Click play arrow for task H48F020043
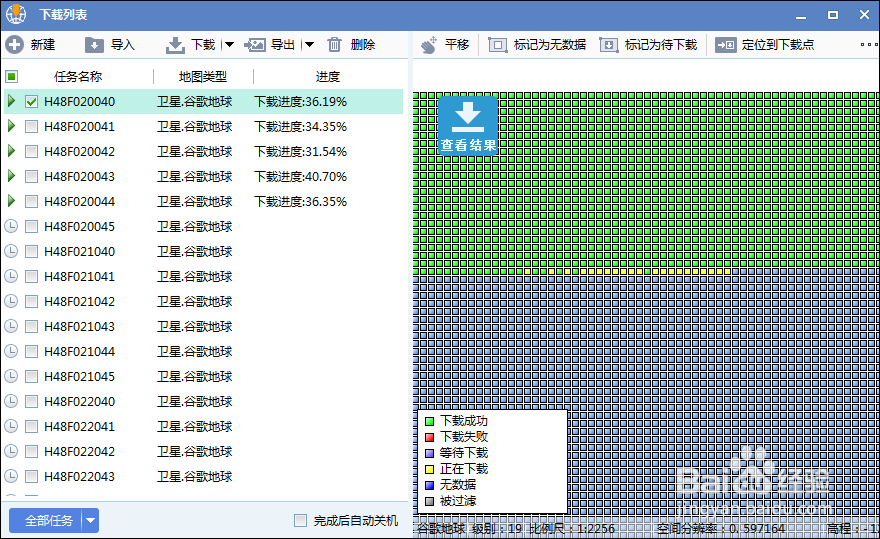The width and height of the screenshot is (880, 539). coord(11,176)
